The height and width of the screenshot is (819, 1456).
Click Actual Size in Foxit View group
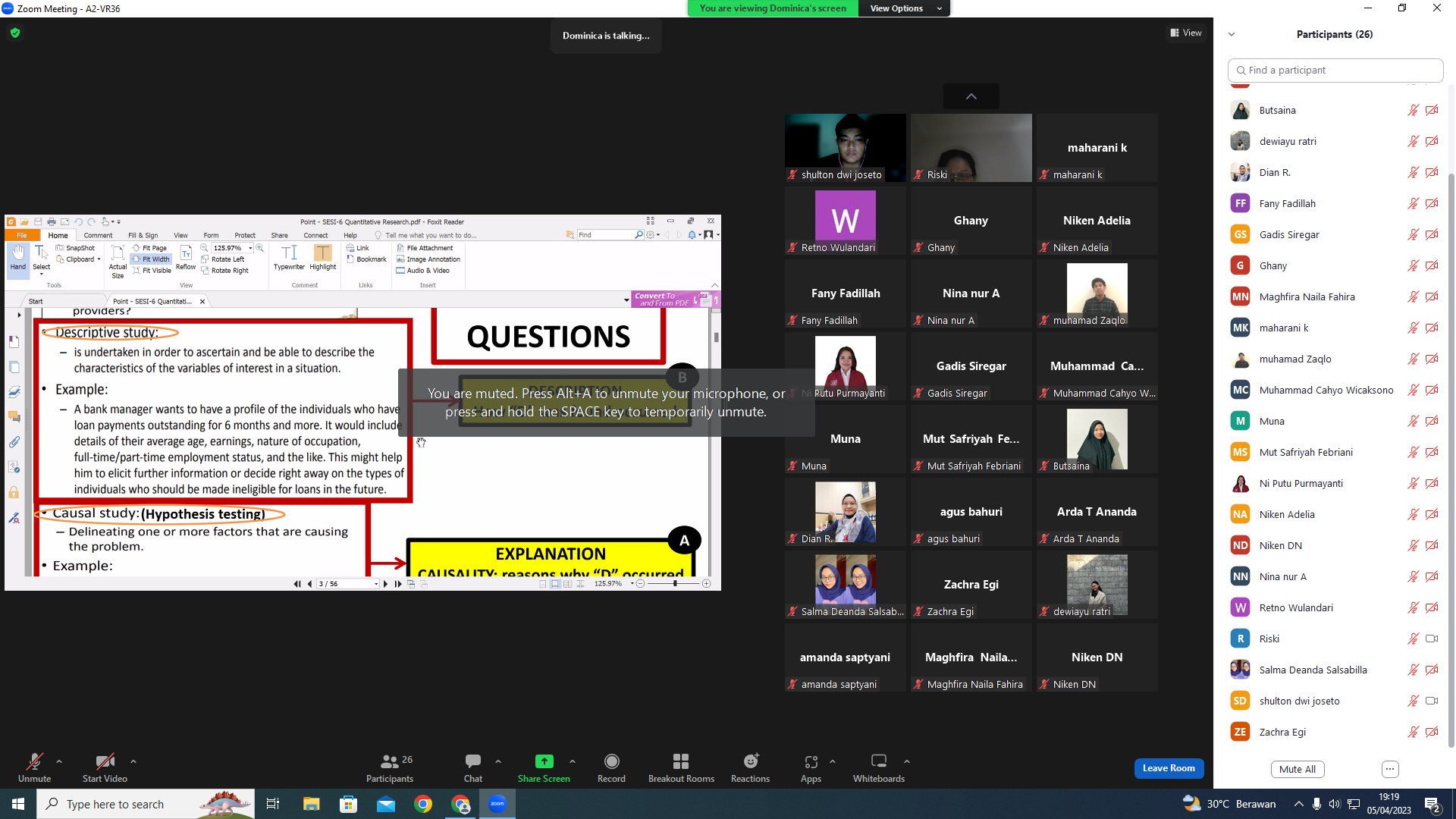click(x=118, y=262)
